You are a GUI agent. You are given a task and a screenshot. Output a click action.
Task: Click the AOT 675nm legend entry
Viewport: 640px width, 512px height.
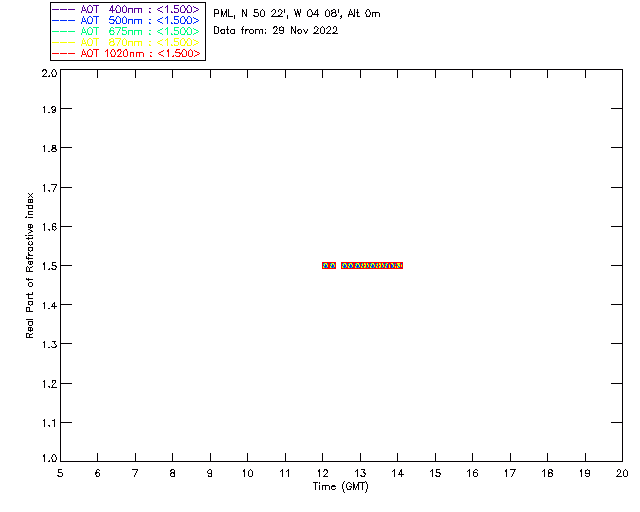[126, 31]
